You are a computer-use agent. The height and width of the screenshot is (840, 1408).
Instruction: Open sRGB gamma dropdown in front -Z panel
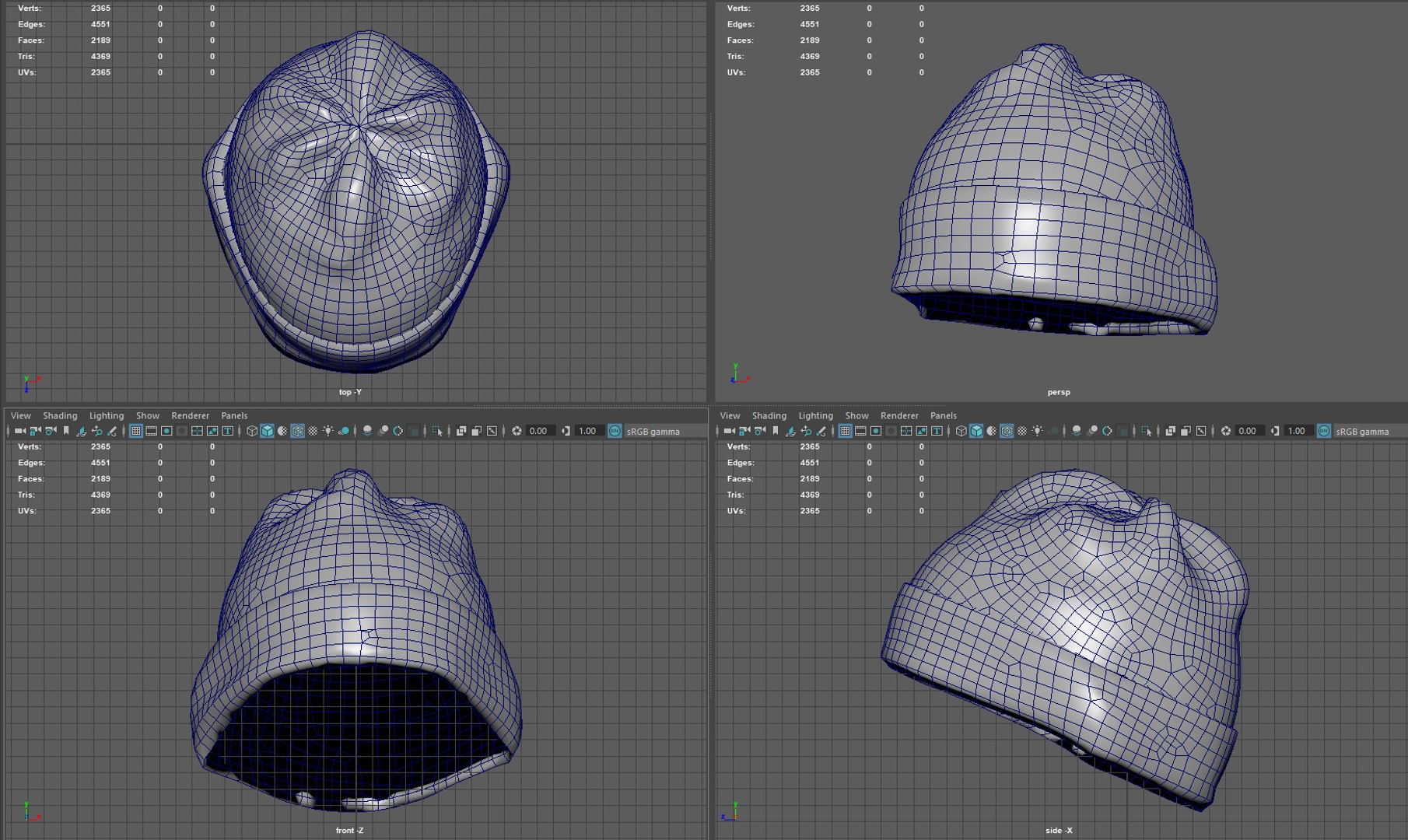tap(665, 431)
